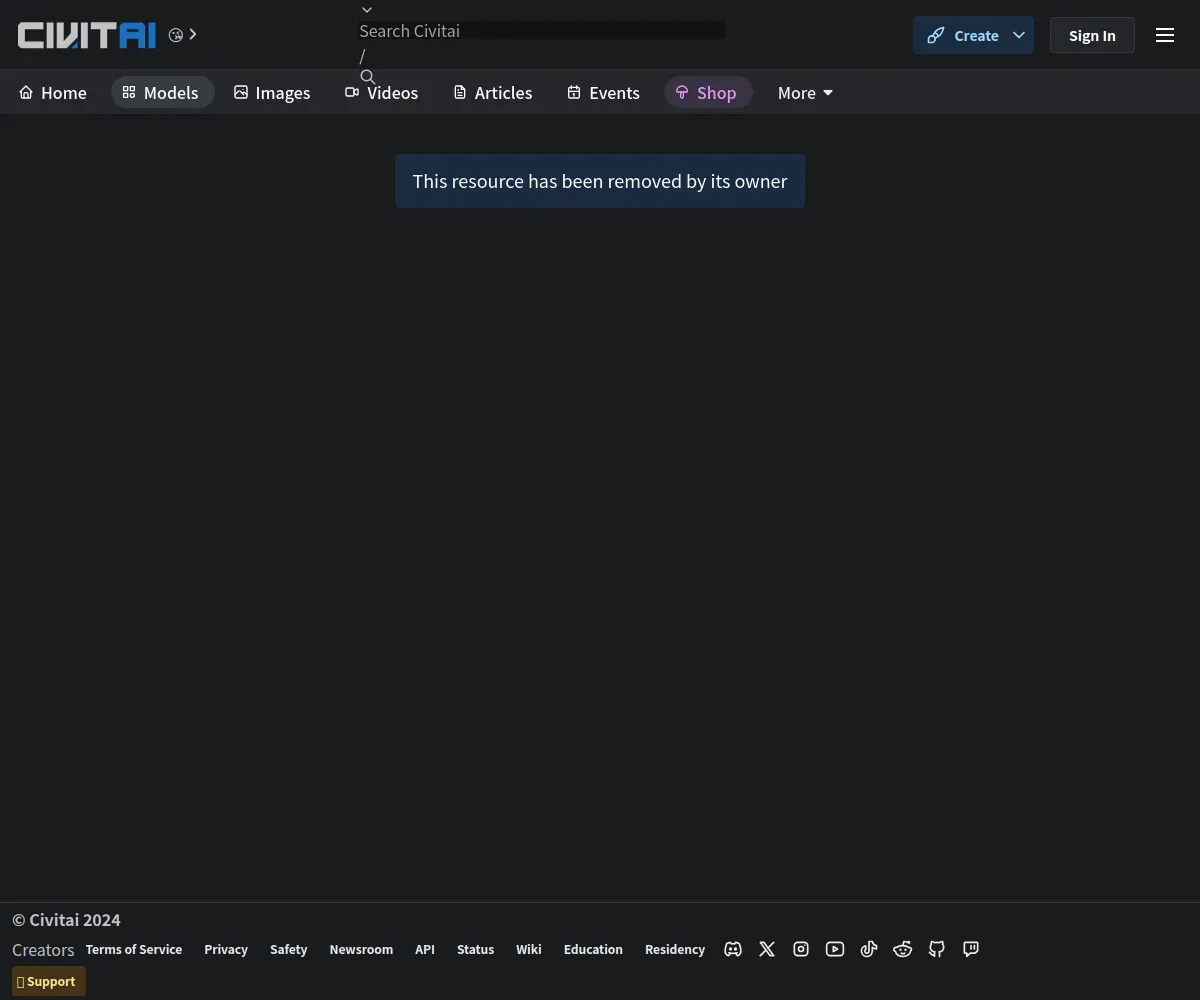Click the Support button in footer
The height and width of the screenshot is (1000, 1200).
pyautogui.click(x=49, y=981)
